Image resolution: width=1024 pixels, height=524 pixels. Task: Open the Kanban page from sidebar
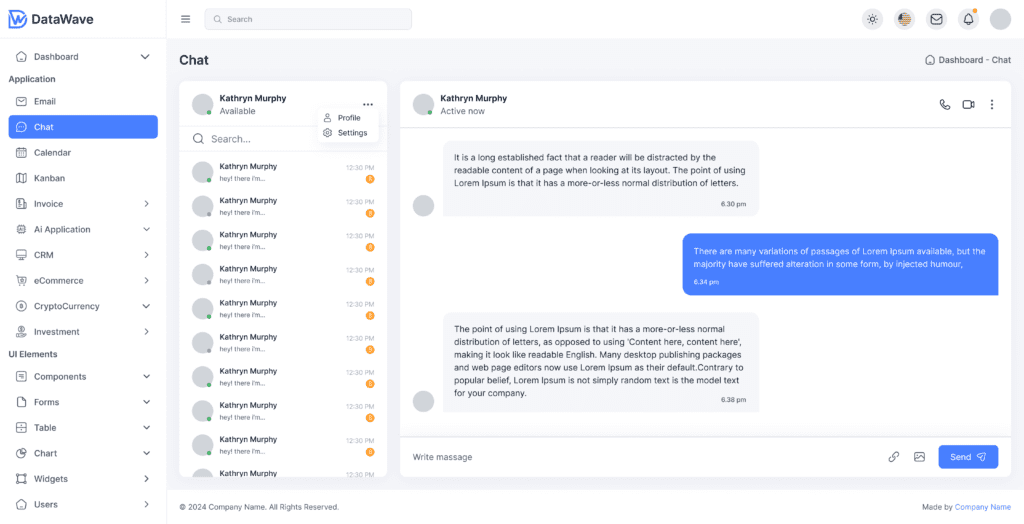point(49,178)
